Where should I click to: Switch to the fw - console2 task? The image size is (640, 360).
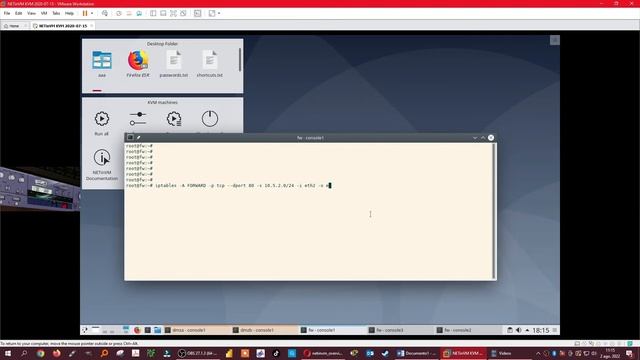point(468,330)
